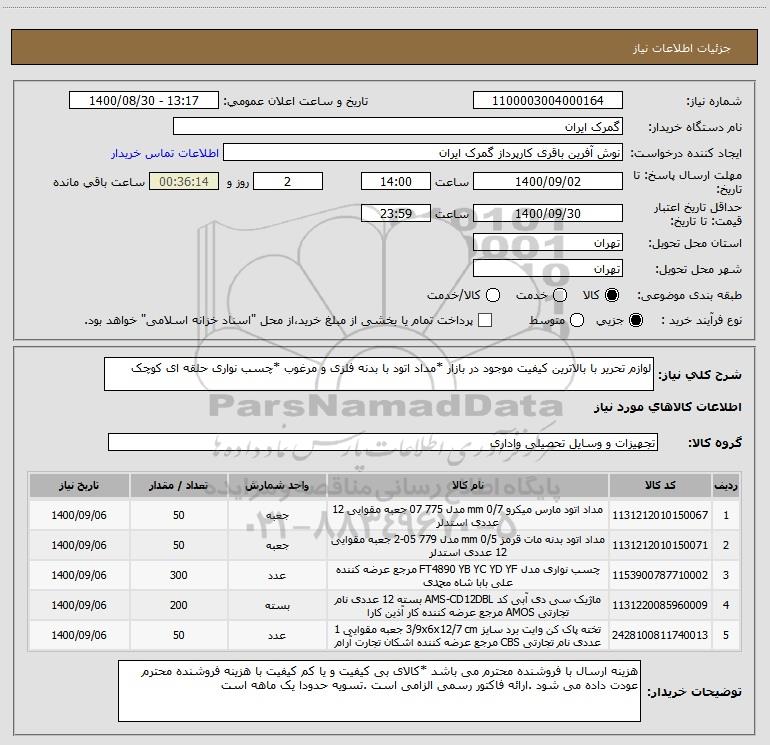Click the requester field نوش آفرین باقری
The image size is (770, 745).
tap(423, 153)
